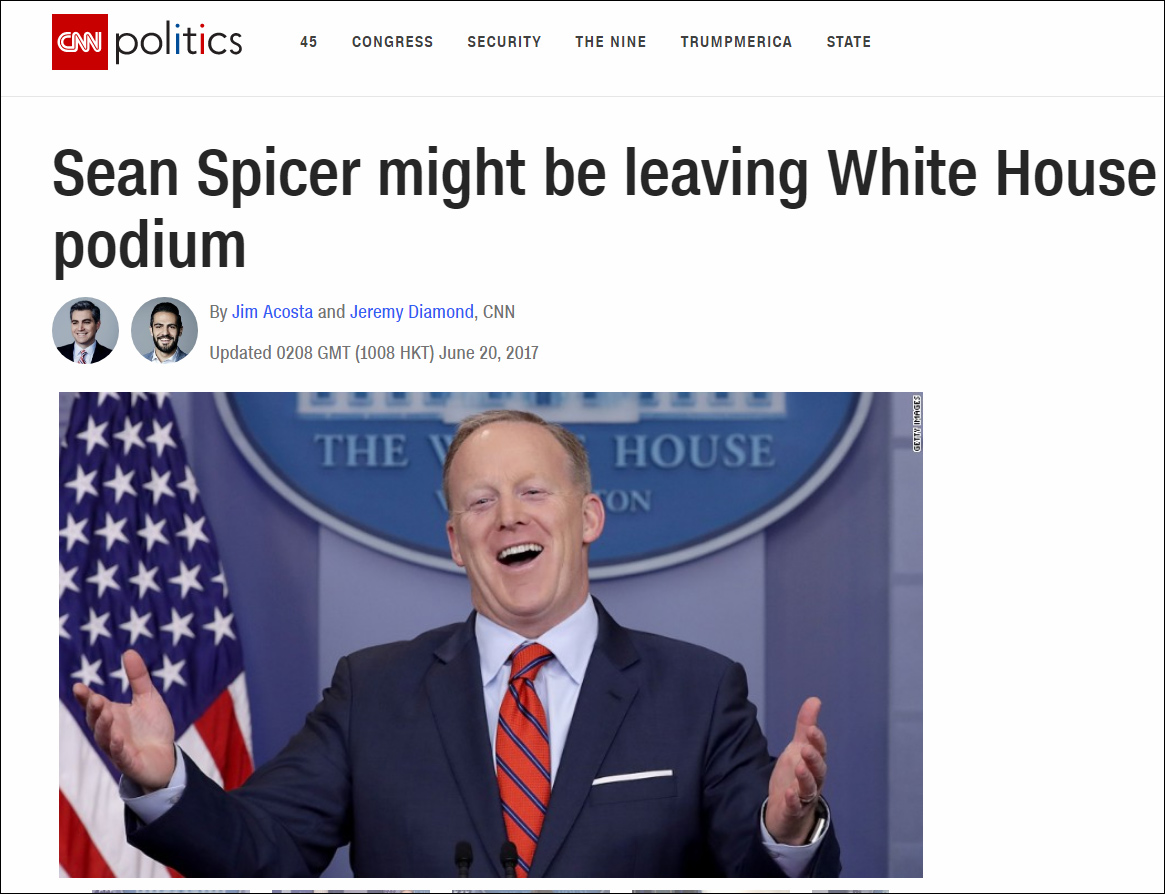Go to the Congress section

click(392, 42)
